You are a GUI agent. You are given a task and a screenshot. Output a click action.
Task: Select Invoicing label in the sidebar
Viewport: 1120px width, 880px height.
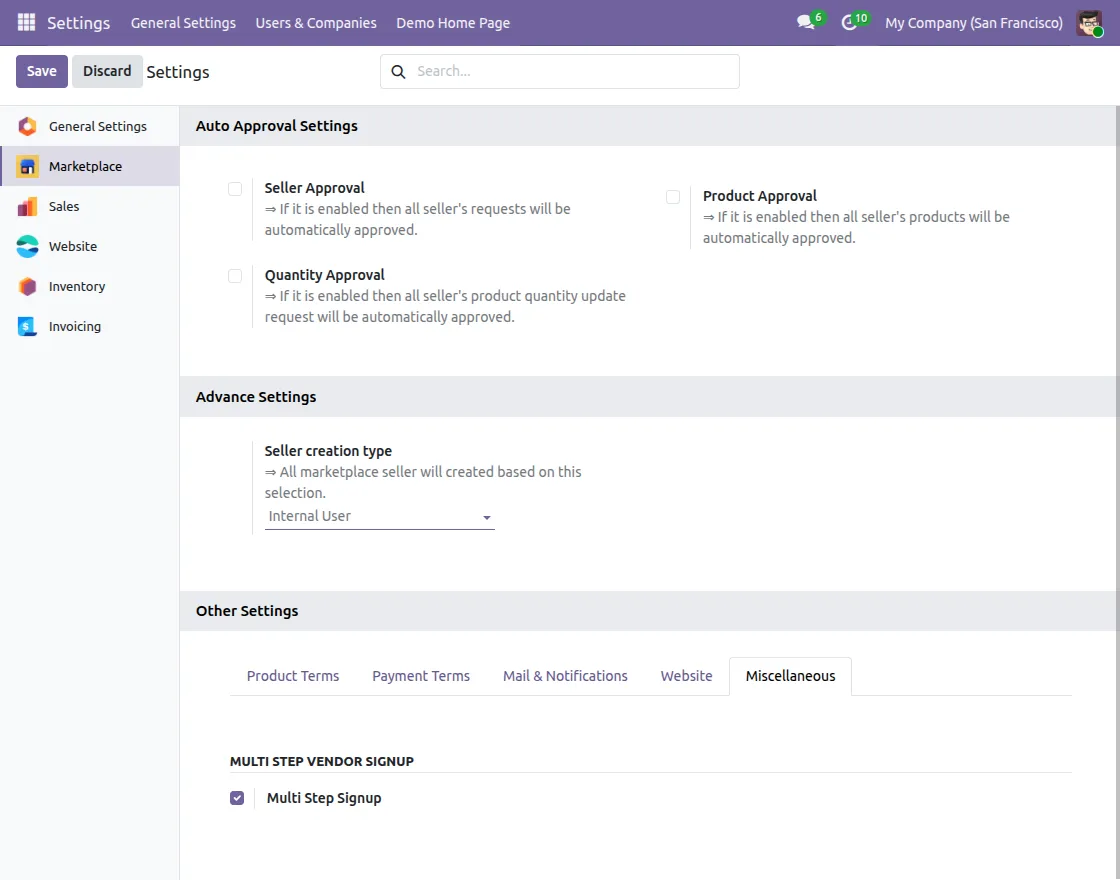point(75,326)
